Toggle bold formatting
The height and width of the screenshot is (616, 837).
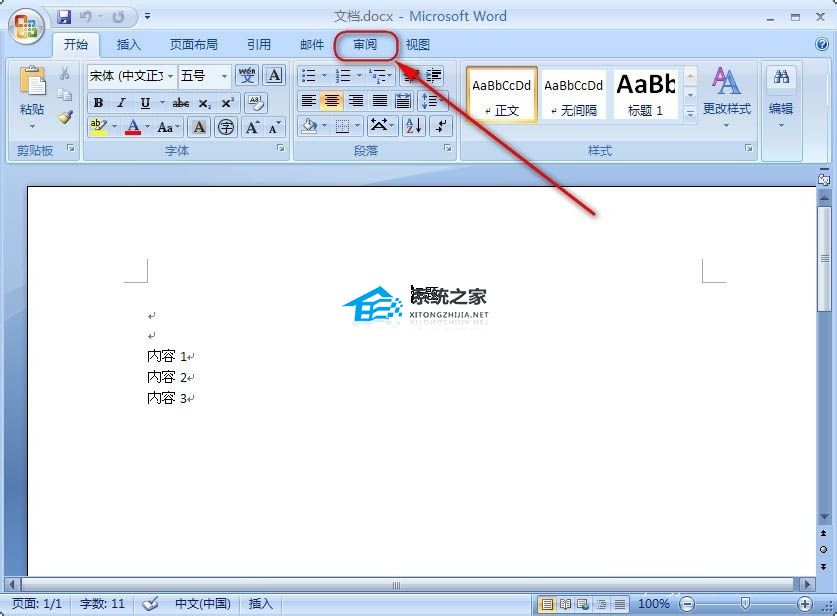tap(98, 103)
